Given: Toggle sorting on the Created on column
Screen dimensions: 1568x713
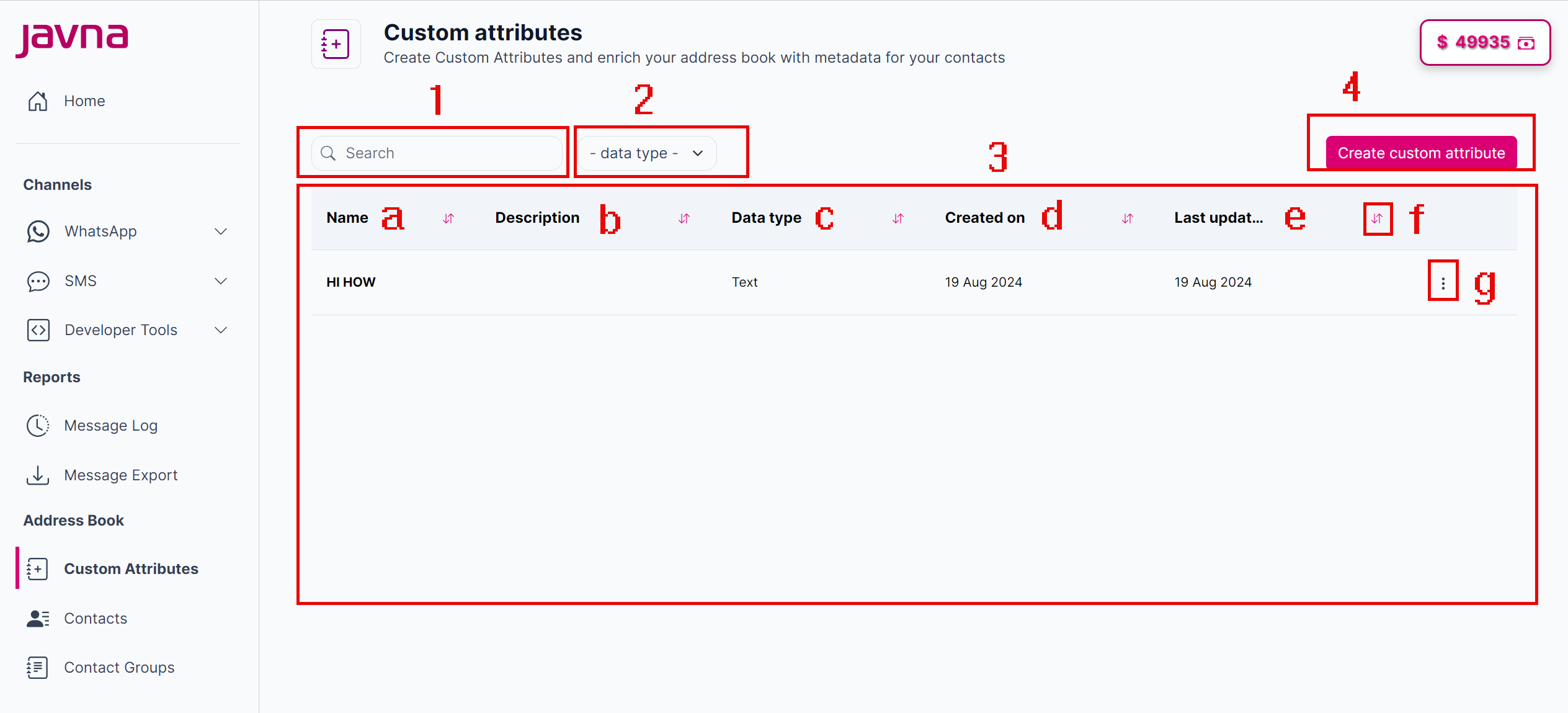Looking at the screenshot, I should click(1127, 218).
